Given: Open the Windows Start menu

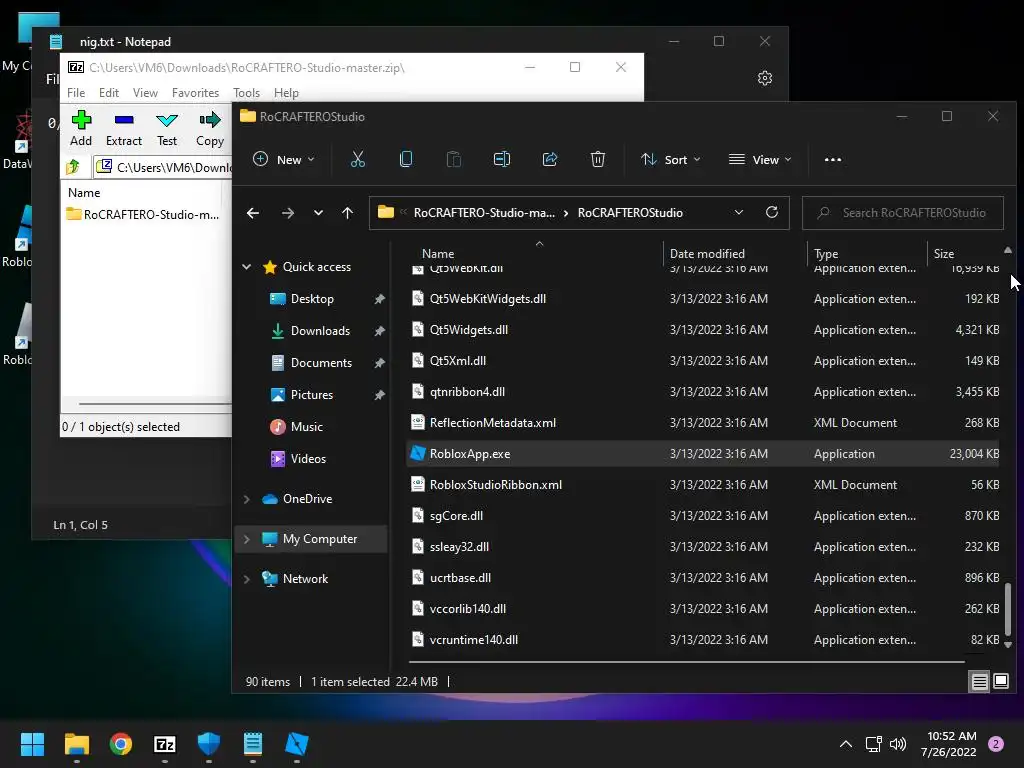Looking at the screenshot, I should [x=32, y=744].
